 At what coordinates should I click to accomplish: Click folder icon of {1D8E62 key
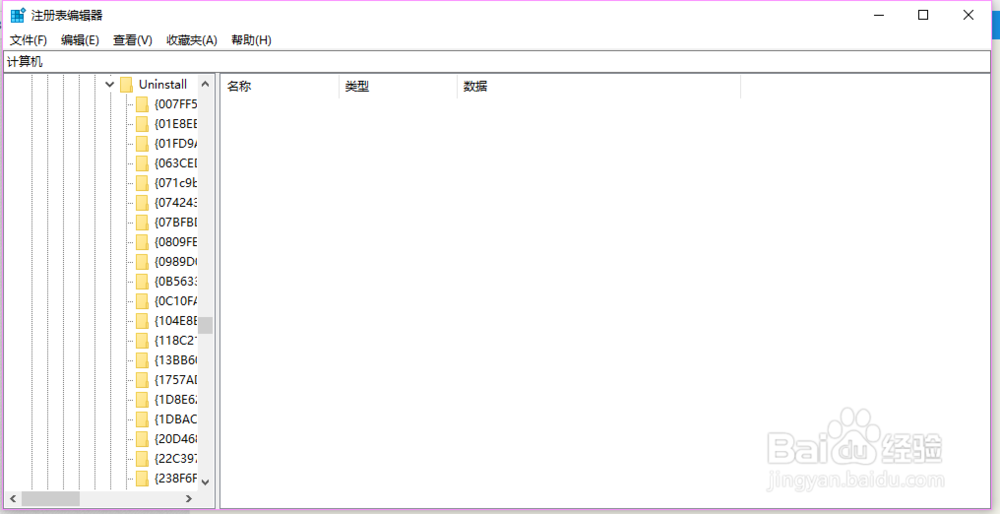[142, 400]
